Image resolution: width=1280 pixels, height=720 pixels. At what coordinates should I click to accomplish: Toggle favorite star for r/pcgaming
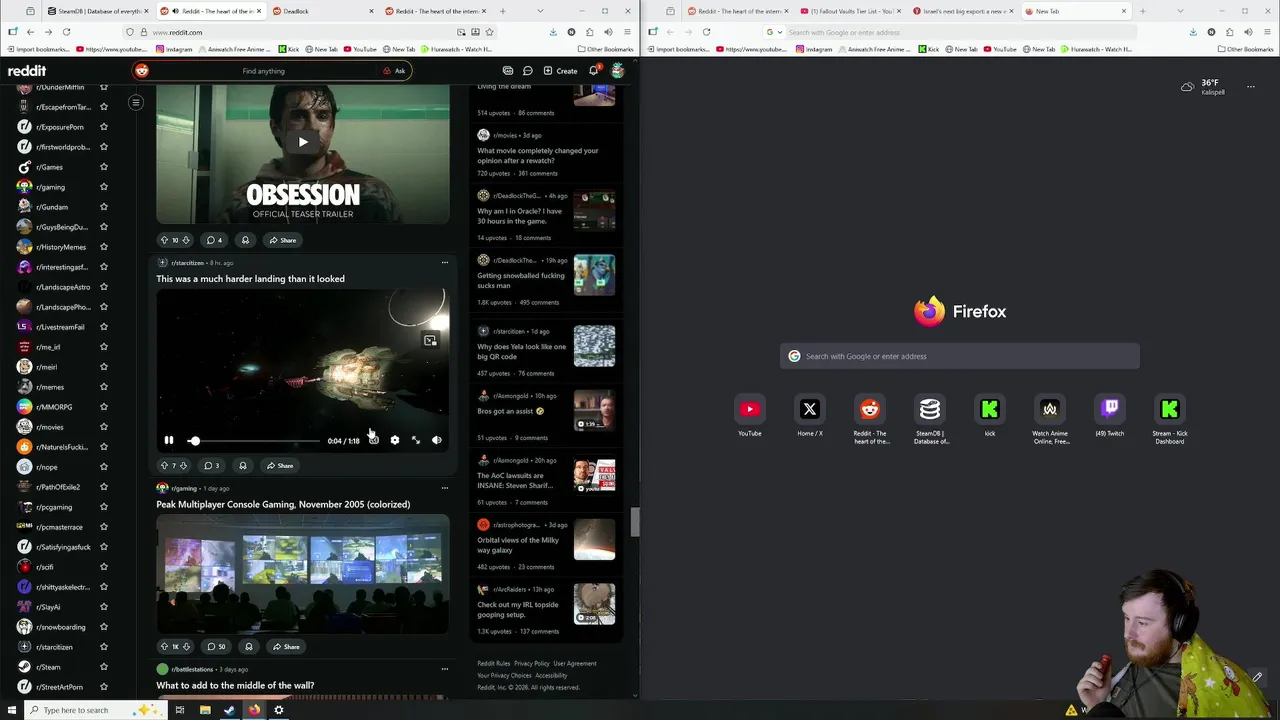click(x=103, y=507)
